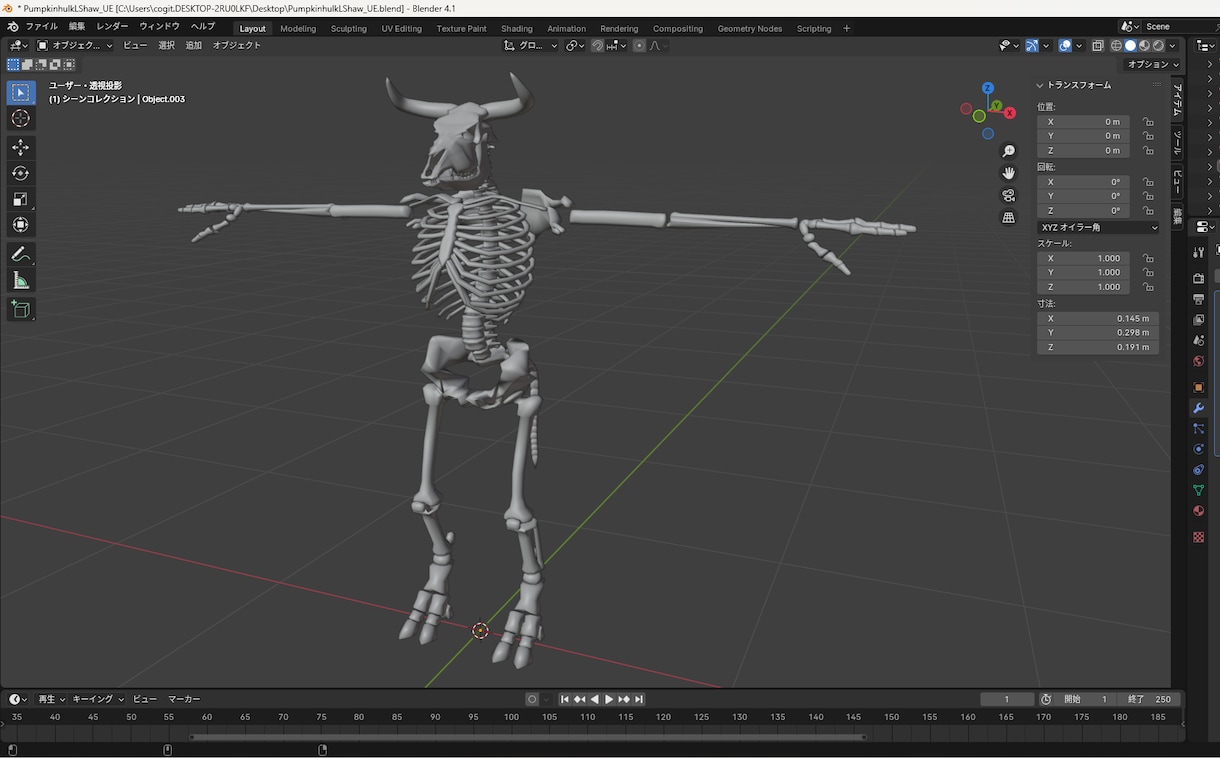Click the blue Z axis gizmo

click(x=988, y=88)
